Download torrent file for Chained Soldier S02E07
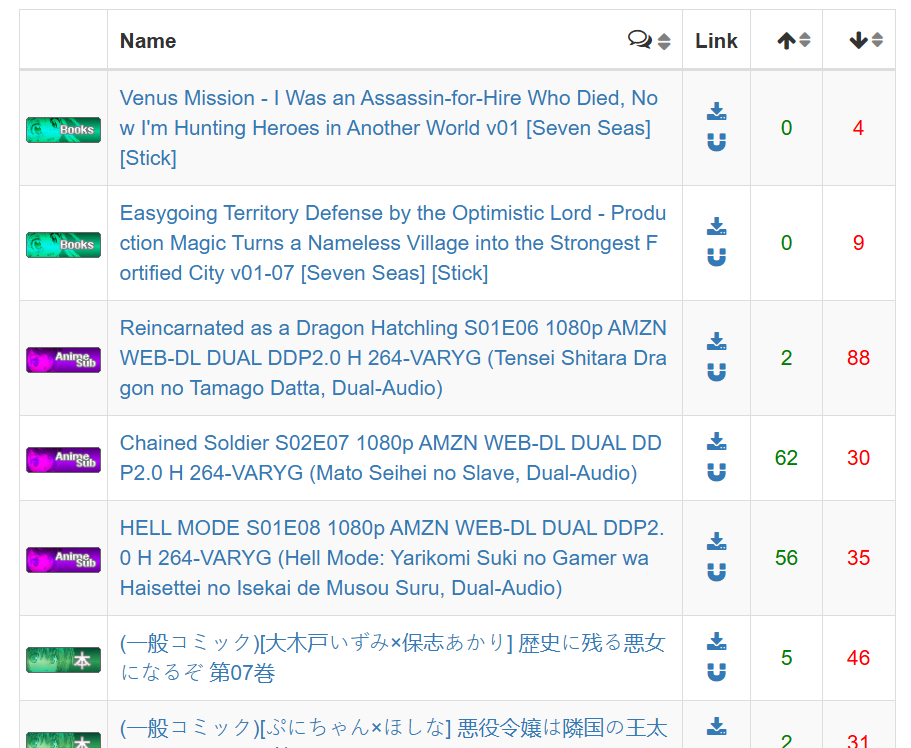Screen dimensions: 911x748 pyautogui.click(x=716, y=442)
